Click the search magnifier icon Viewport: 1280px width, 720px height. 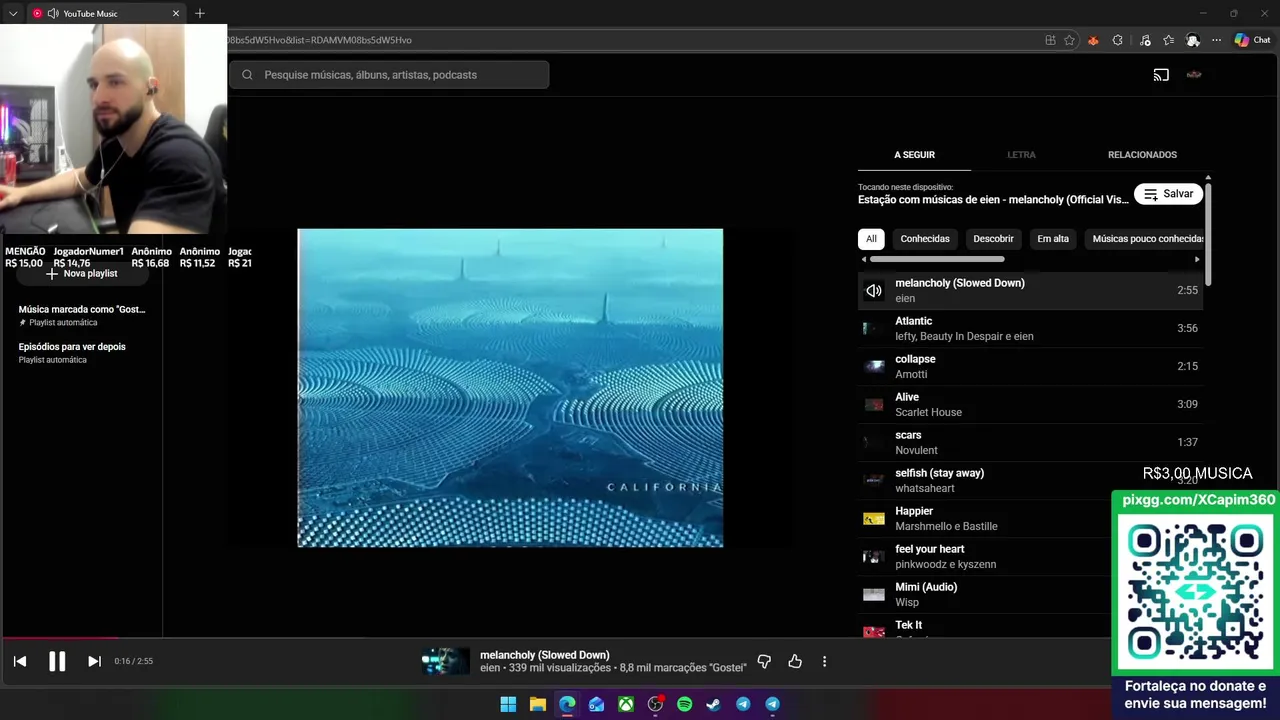click(x=247, y=75)
